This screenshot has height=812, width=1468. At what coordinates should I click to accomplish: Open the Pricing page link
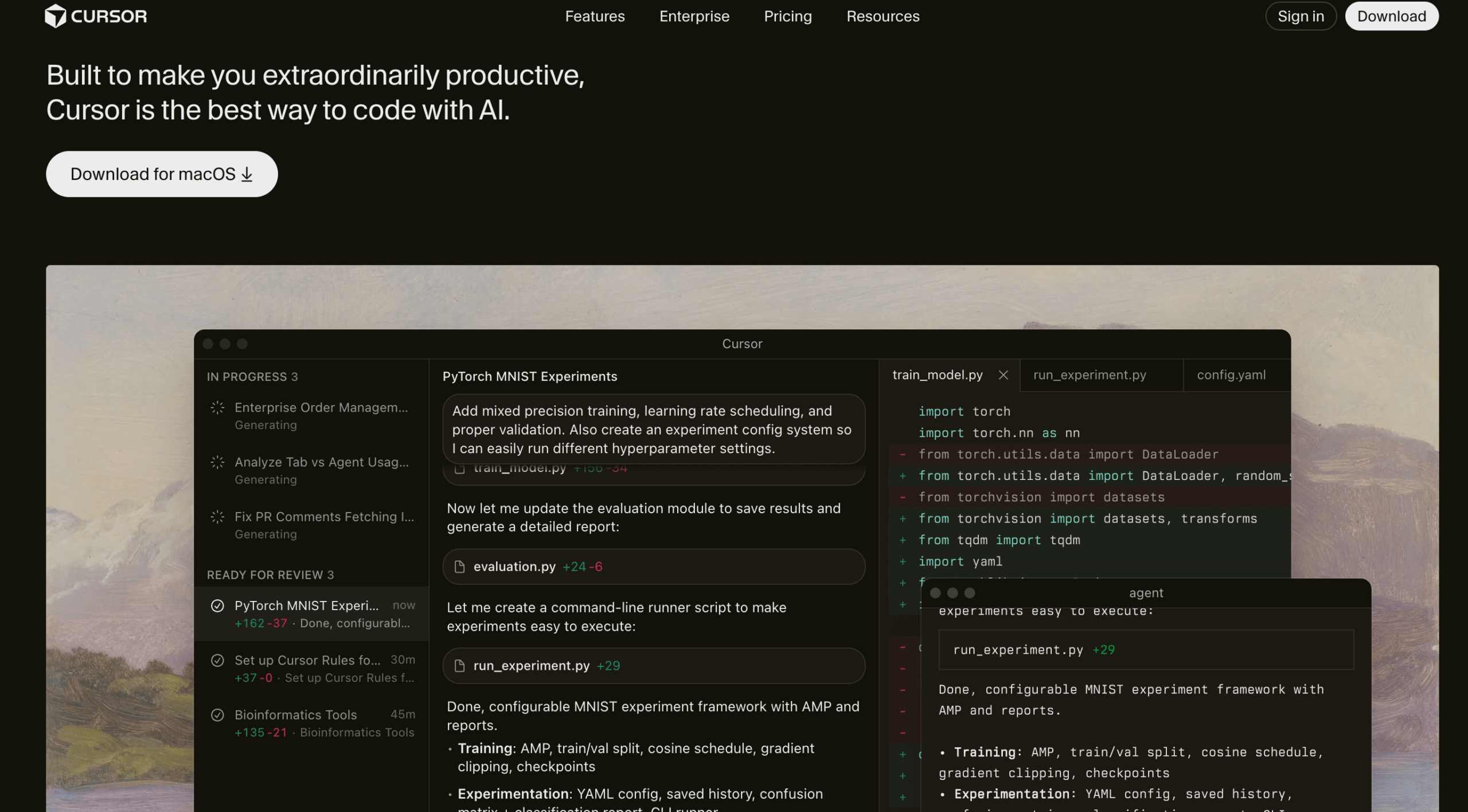[787, 16]
